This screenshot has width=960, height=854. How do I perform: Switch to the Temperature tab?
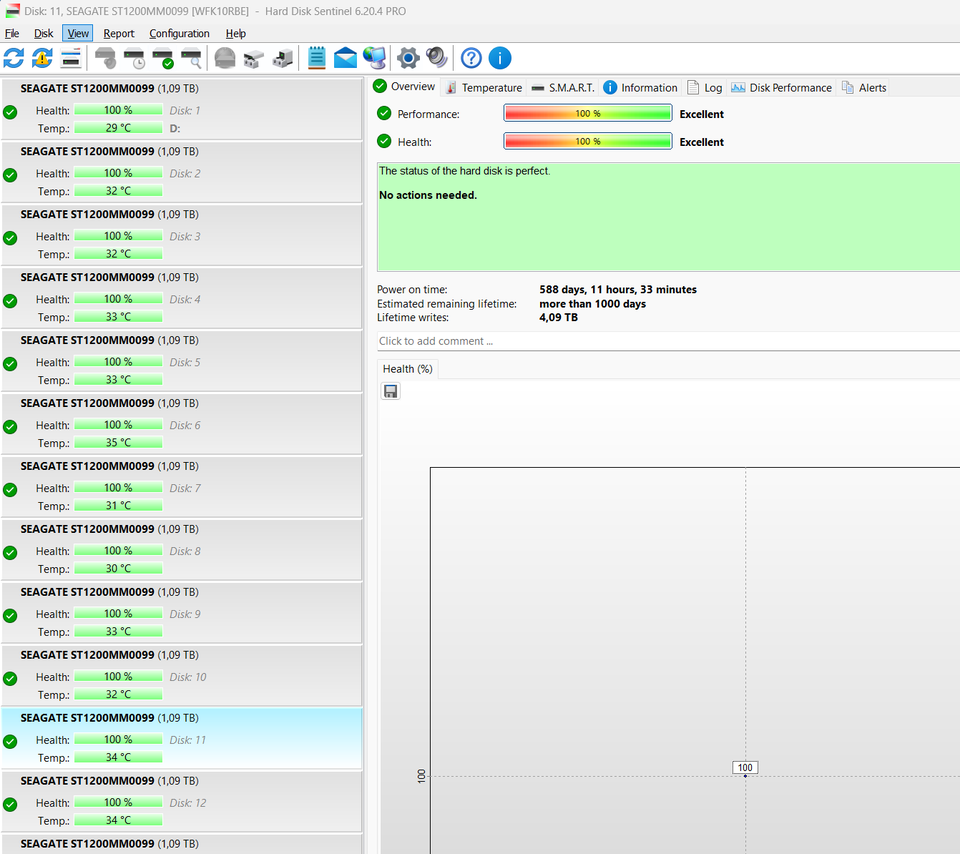484,88
